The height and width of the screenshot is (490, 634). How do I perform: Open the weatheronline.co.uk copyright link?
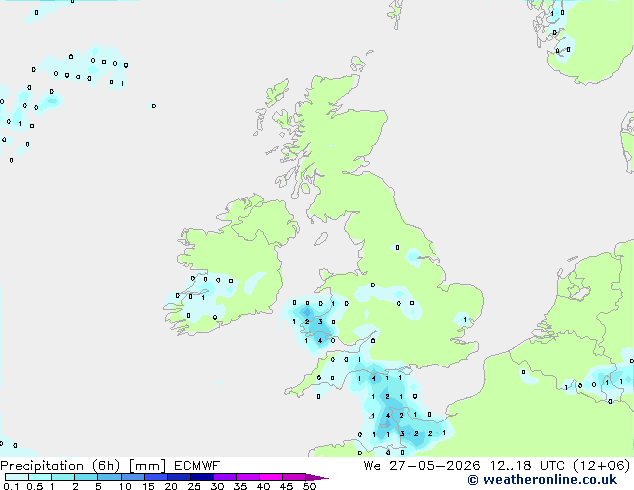[542, 480]
